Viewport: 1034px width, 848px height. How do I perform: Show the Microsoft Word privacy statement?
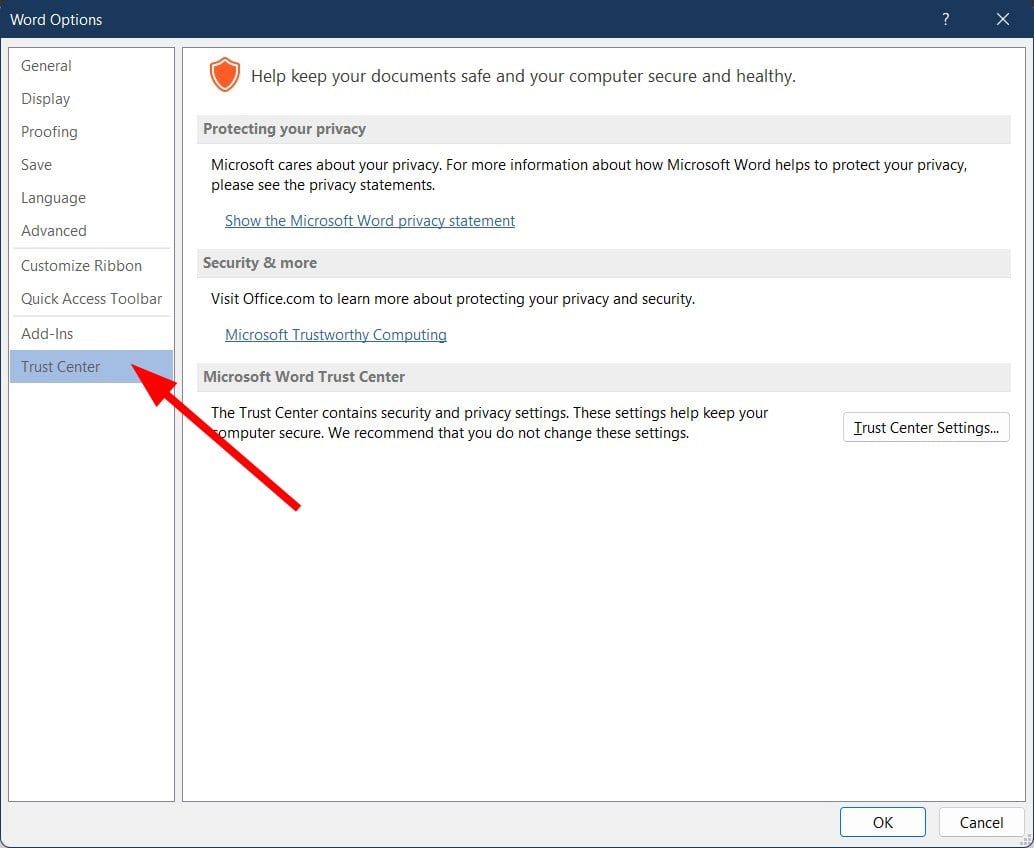370,221
